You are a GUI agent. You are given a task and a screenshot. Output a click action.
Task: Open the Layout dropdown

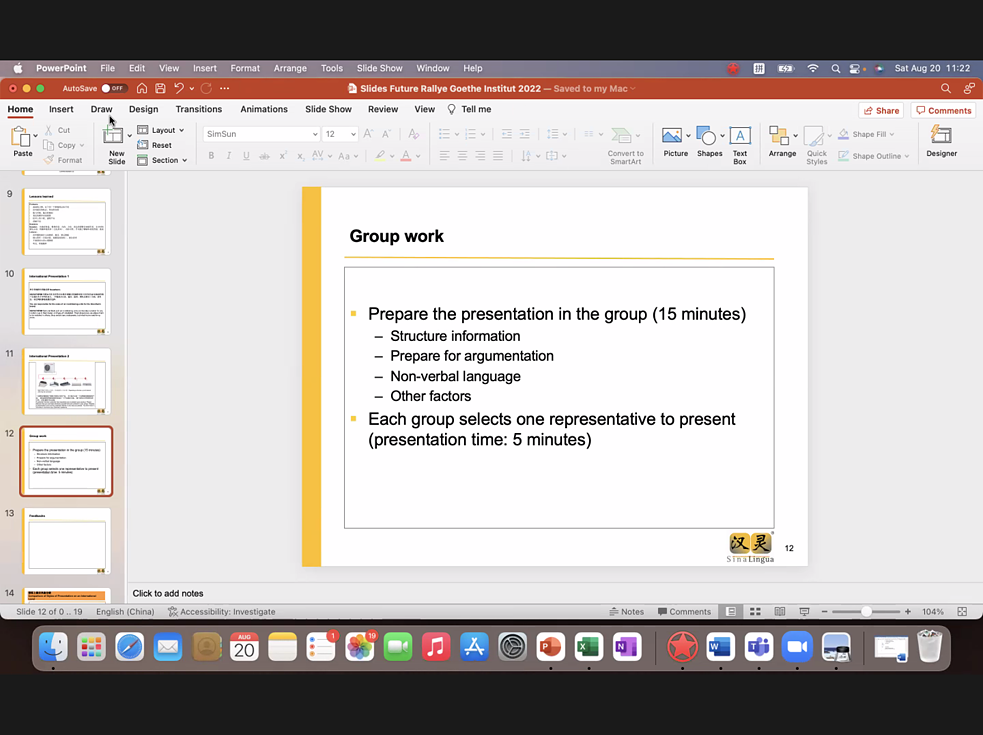(161, 129)
